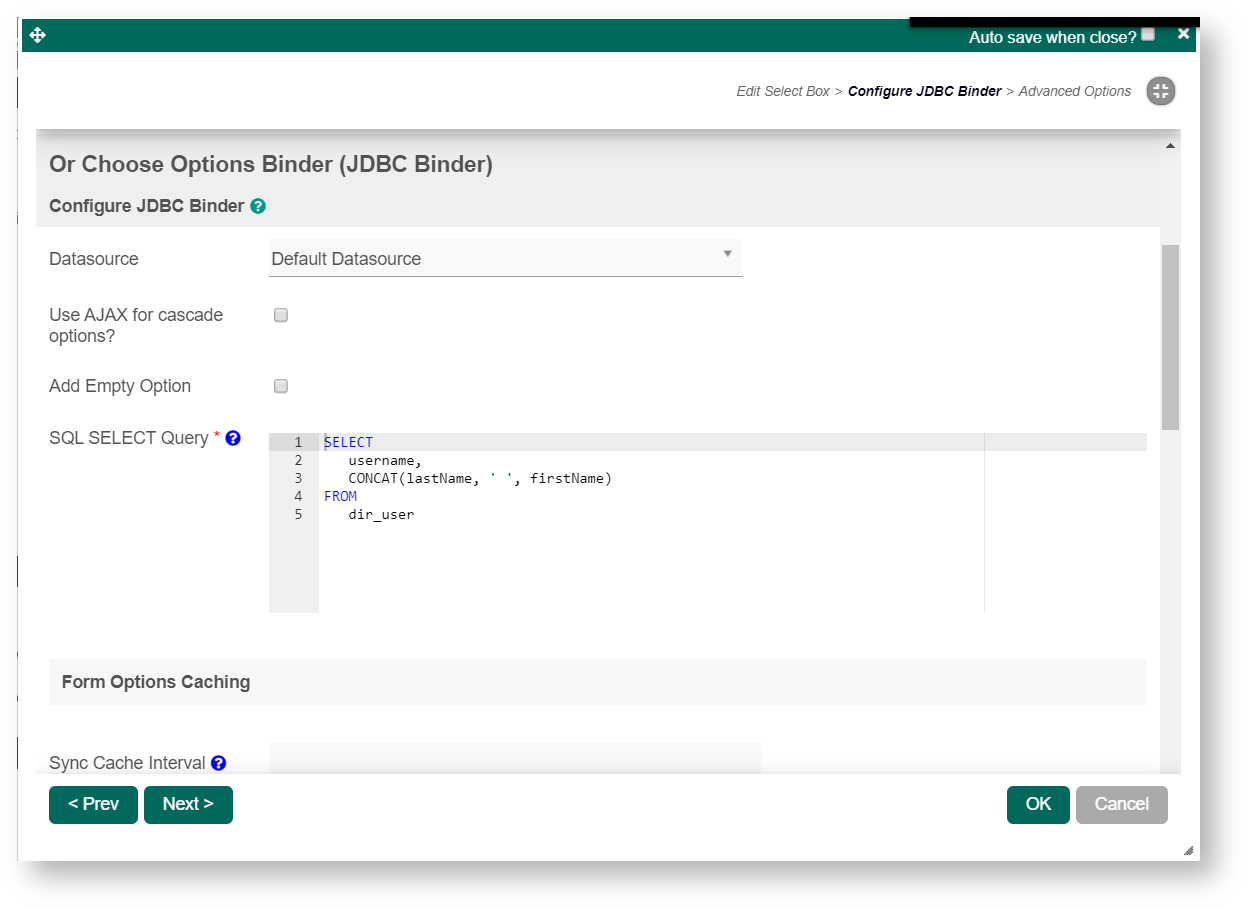Click the vertical scrollbar thumb

tap(1170, 336)
